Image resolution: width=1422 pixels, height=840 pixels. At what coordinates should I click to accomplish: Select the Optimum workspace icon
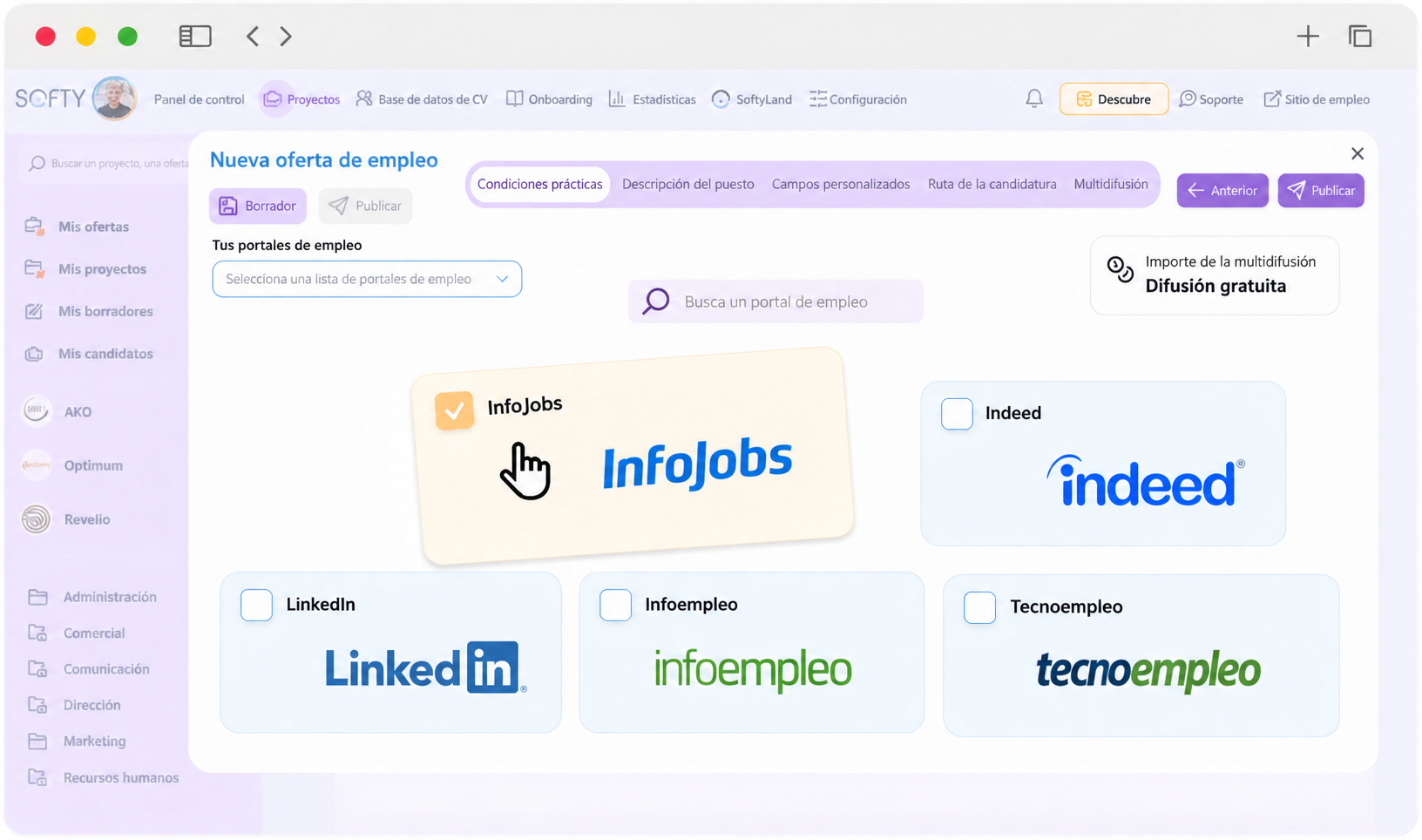[x=36, y=464]
